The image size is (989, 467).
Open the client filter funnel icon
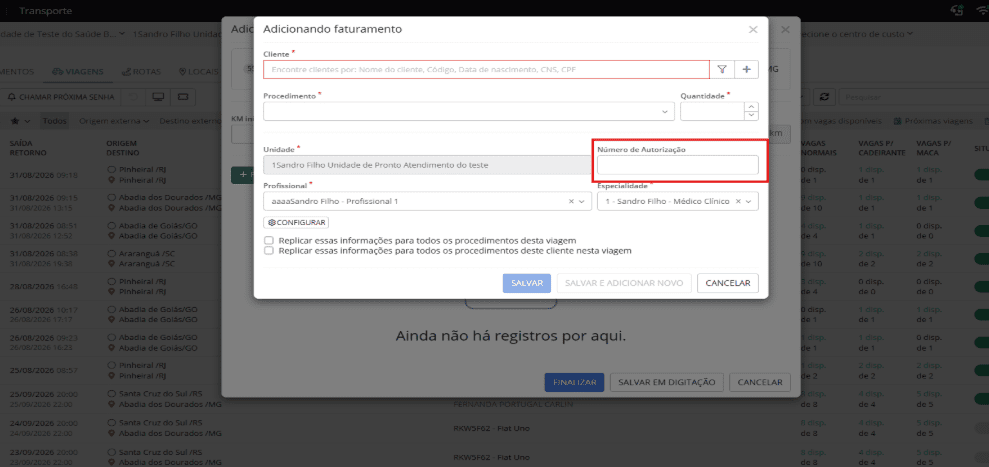coord(722,69)
